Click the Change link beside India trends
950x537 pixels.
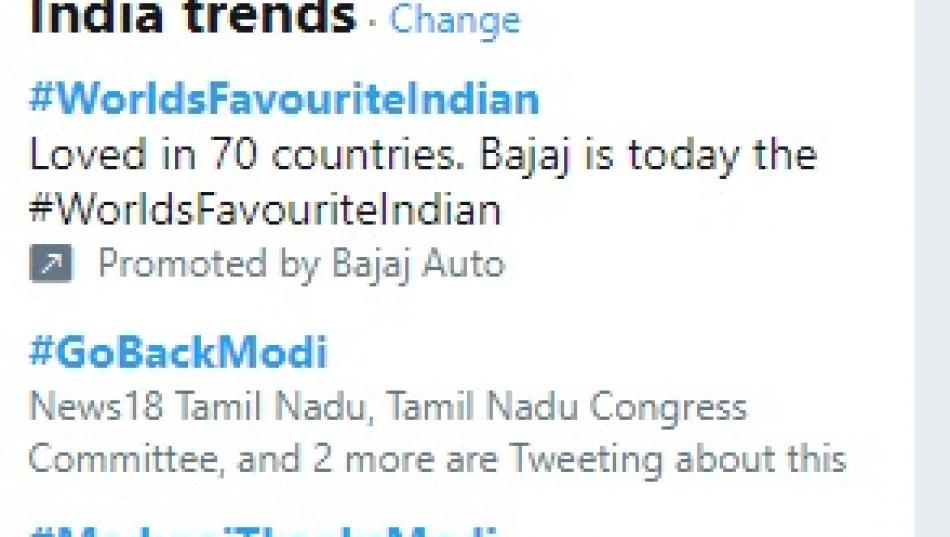tap(455, 20)
